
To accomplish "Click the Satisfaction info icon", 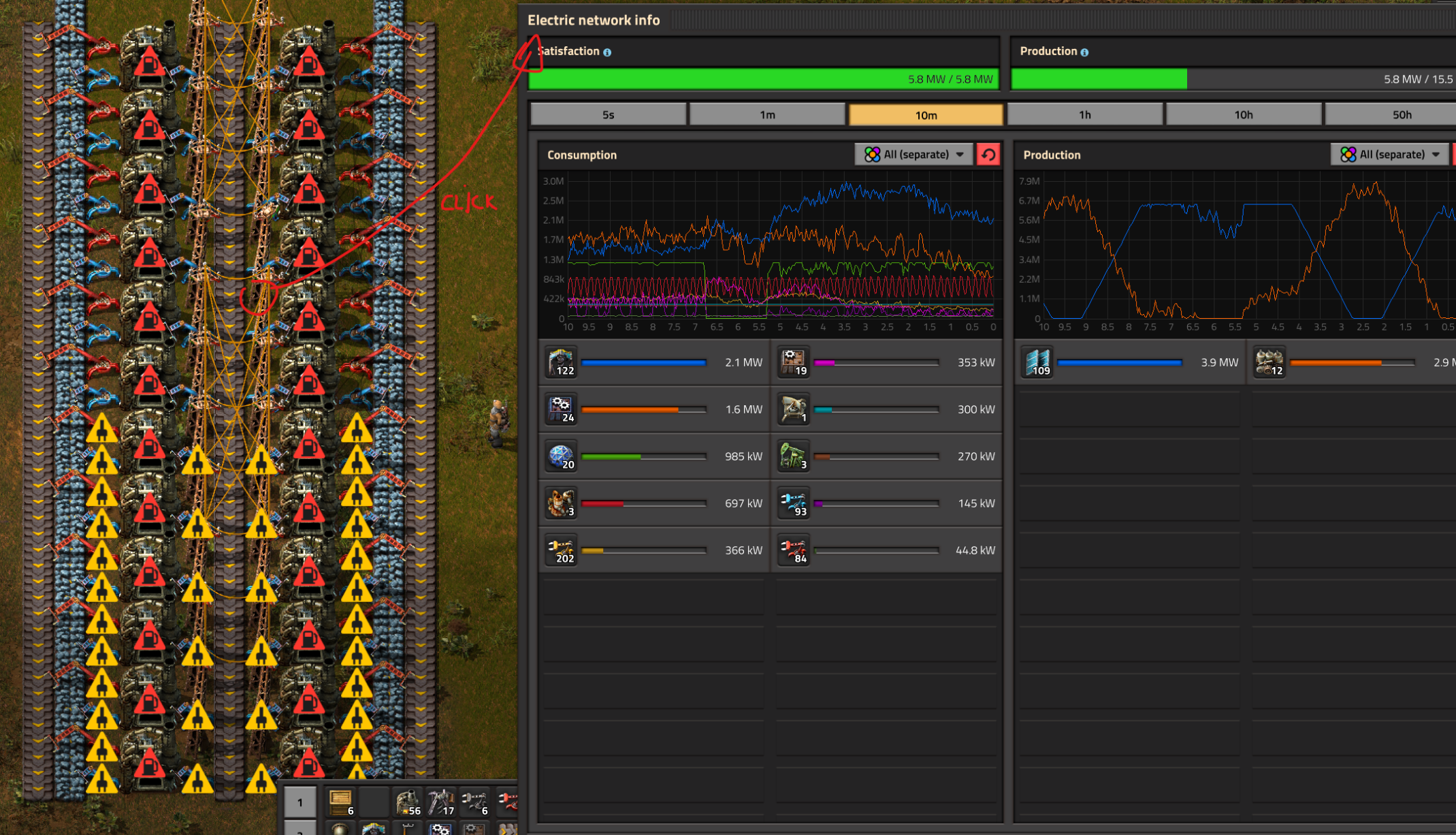I will [x=607, y=52].
